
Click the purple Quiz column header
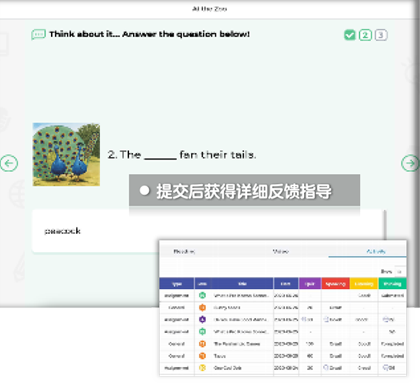(x=310, y=283)
